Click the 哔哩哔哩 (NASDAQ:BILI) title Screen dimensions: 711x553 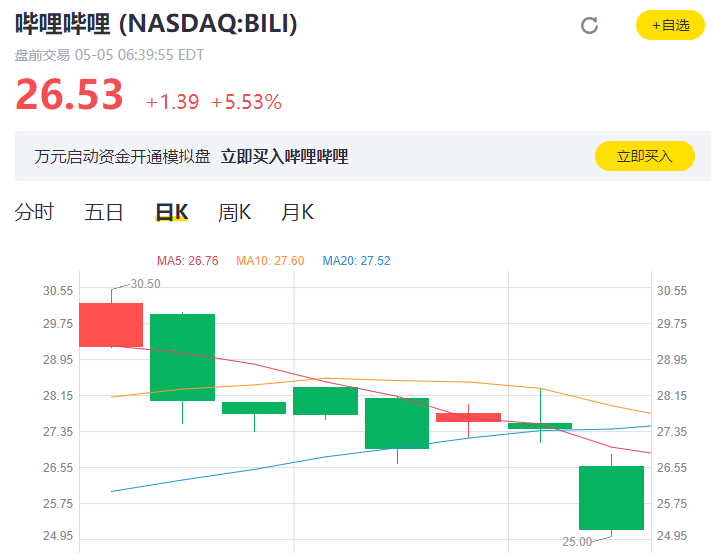(156, 24)
